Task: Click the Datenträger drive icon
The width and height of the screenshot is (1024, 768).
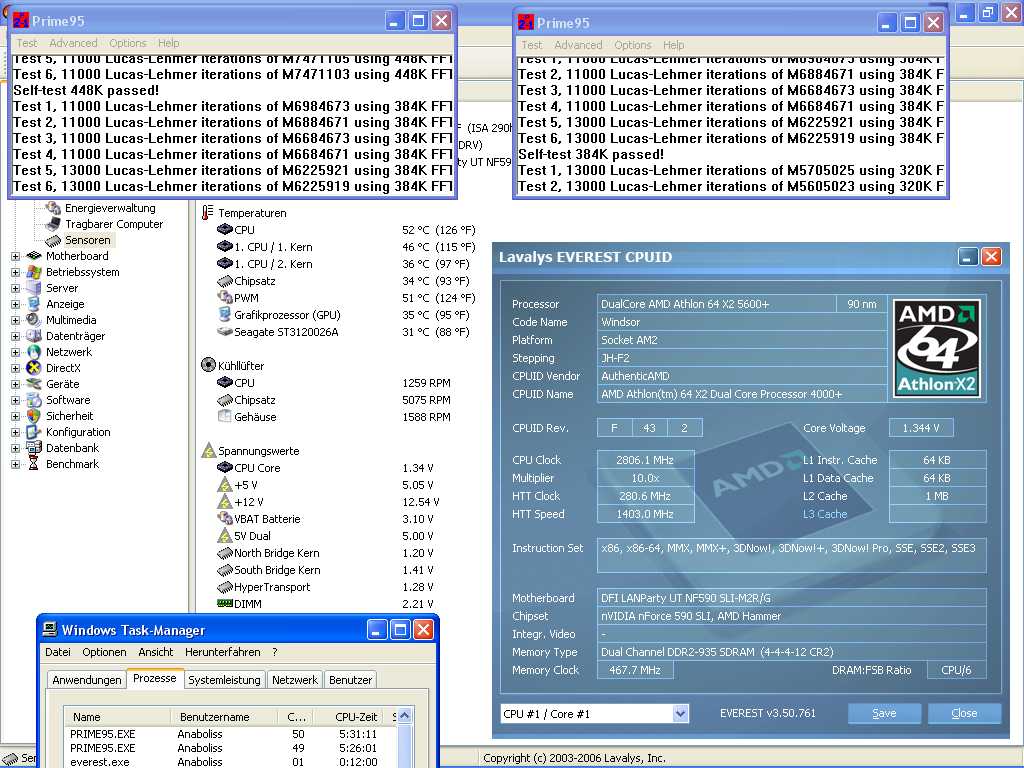Action: pyautogui.click(x=34, y=336)
